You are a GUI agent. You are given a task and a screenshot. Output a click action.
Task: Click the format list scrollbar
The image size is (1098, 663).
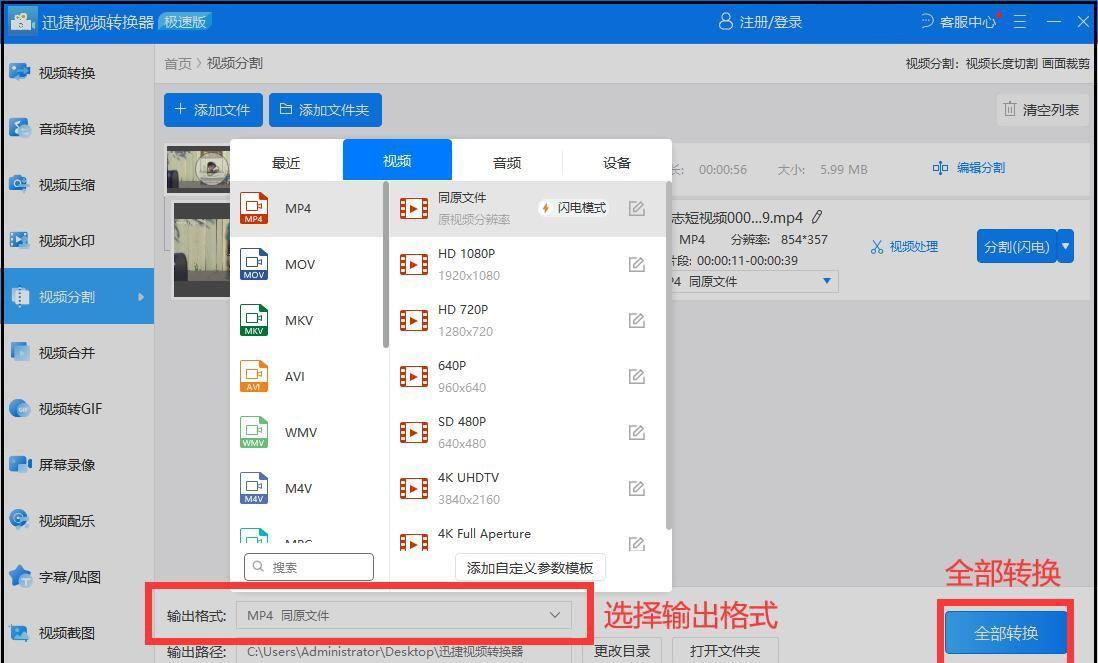[x=386, y=265]
